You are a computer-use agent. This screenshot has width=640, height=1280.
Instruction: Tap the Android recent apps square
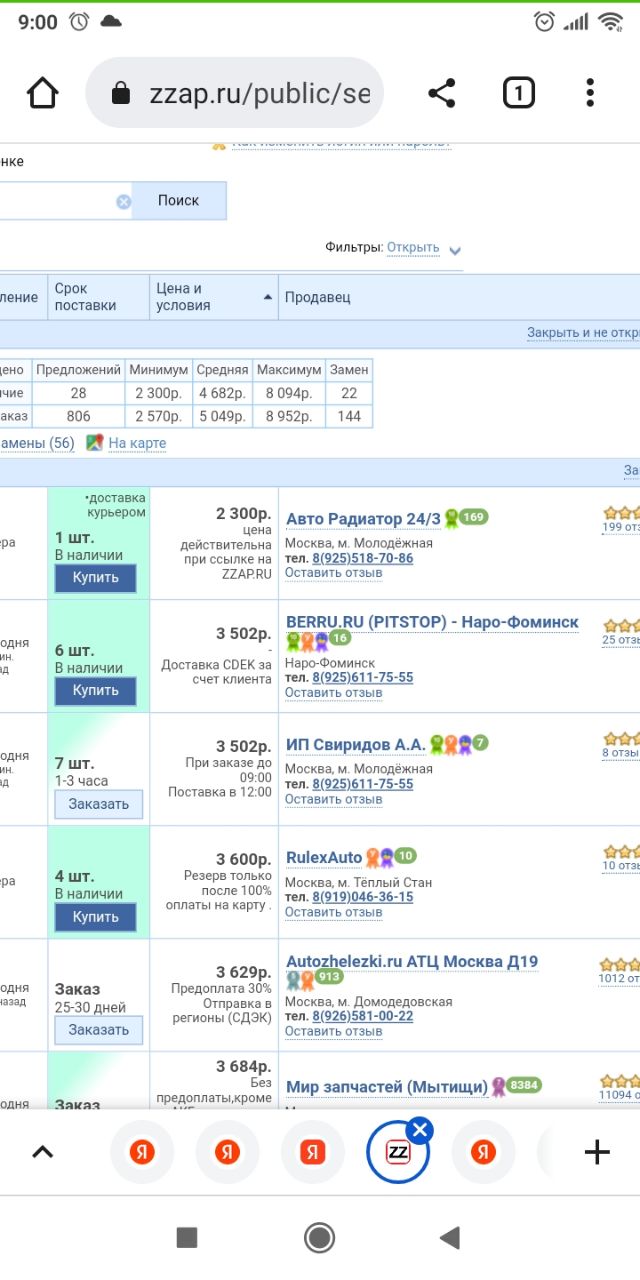click(187, 1238)
